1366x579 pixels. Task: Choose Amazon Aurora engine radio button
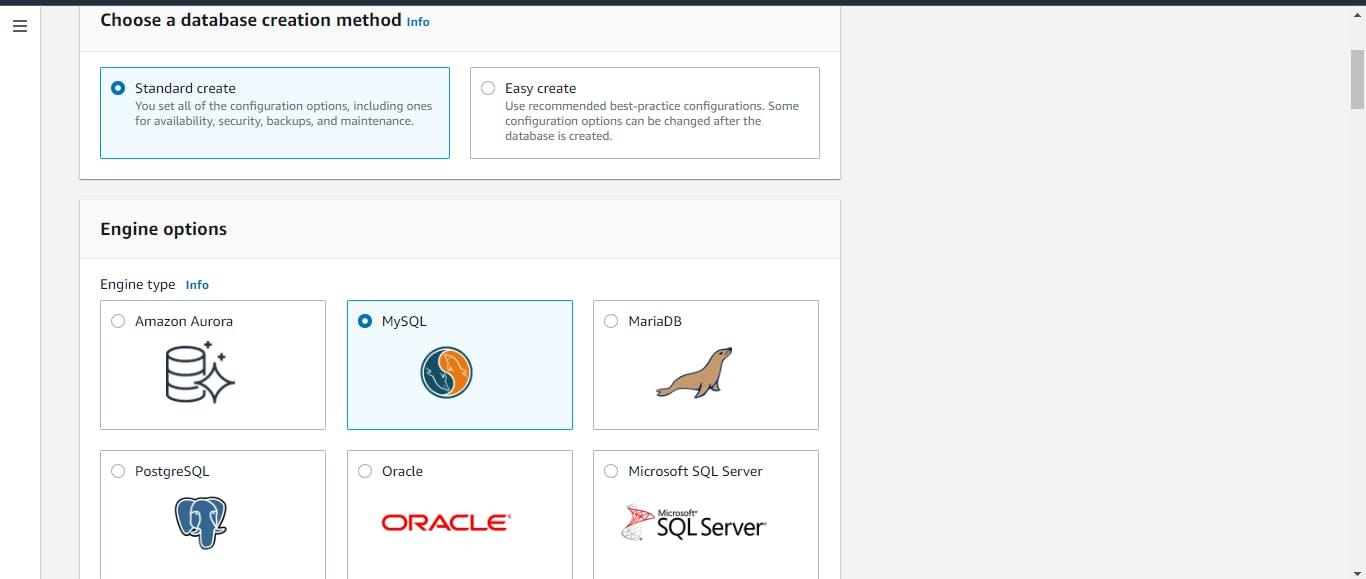[118, 321]
